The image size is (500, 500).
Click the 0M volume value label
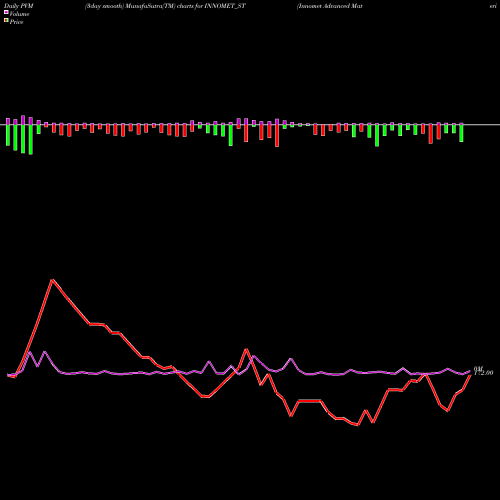coord(478,368)
